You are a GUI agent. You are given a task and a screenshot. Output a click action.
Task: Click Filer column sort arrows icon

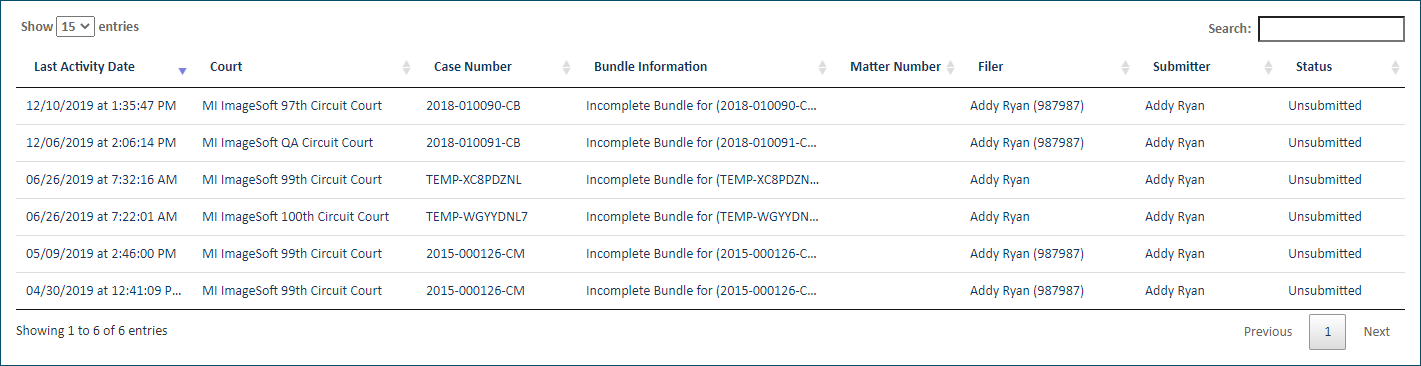[1125, 67]
